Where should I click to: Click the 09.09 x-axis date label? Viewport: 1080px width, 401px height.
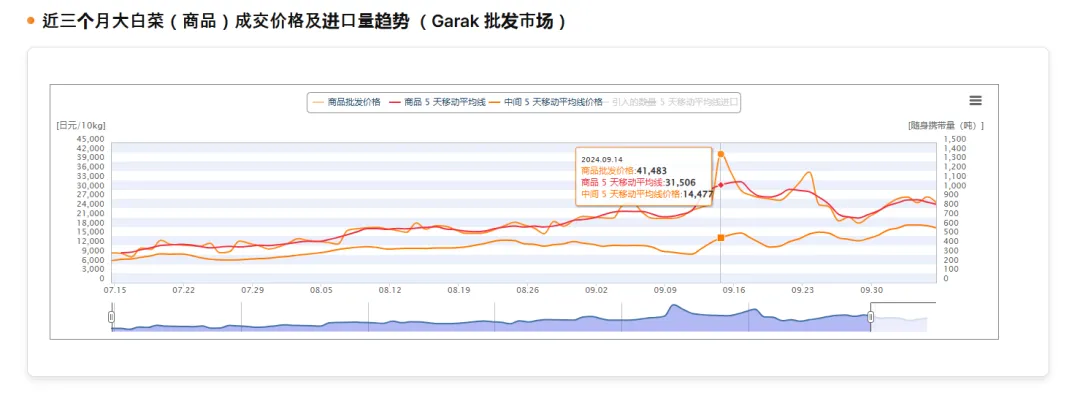pos(665,290)
